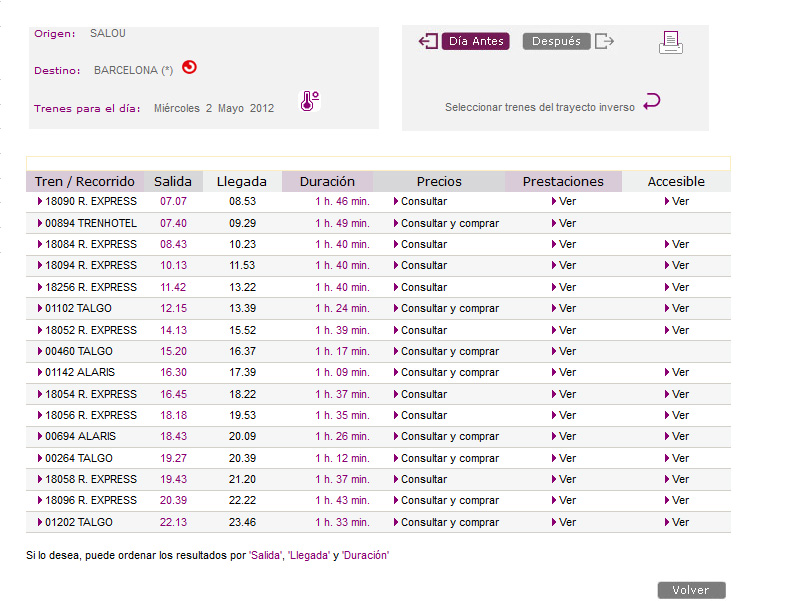Open Consultar y comprar for 01102 TALGO
The image size is (802, 601).
449,308
